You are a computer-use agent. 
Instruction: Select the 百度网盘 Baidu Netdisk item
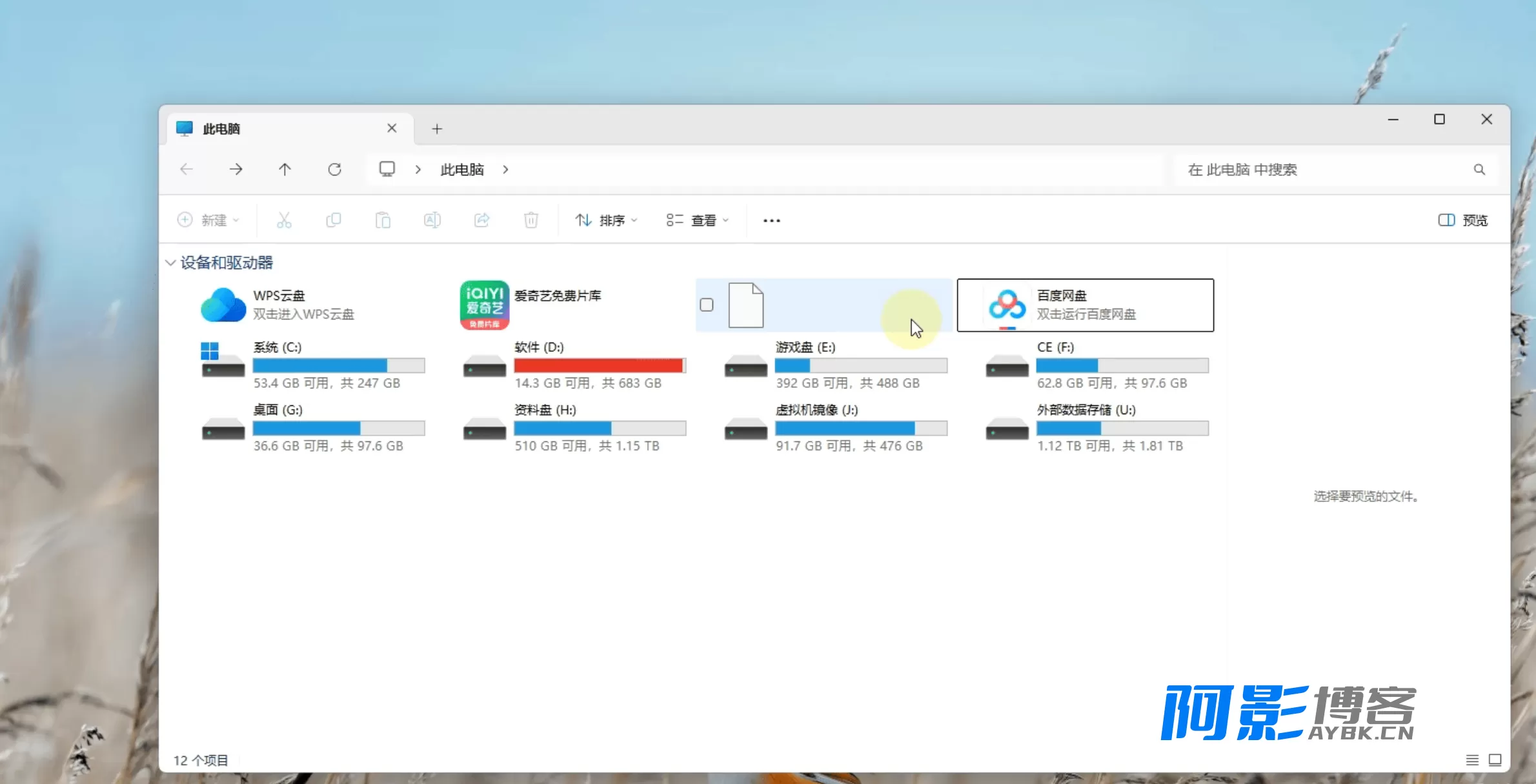[1085, 305]
